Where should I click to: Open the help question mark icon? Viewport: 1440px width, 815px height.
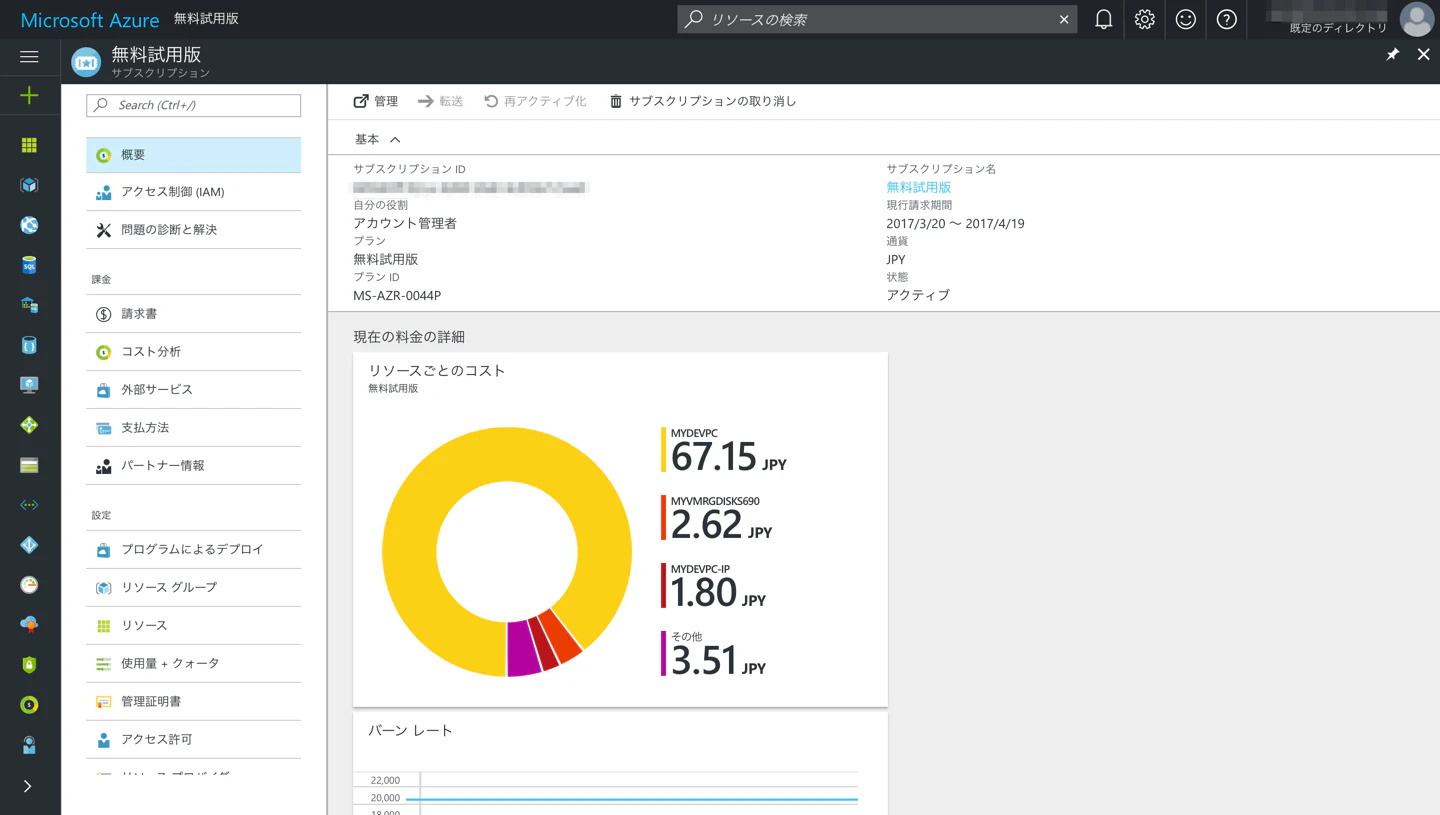click(x=1227, y=19)
